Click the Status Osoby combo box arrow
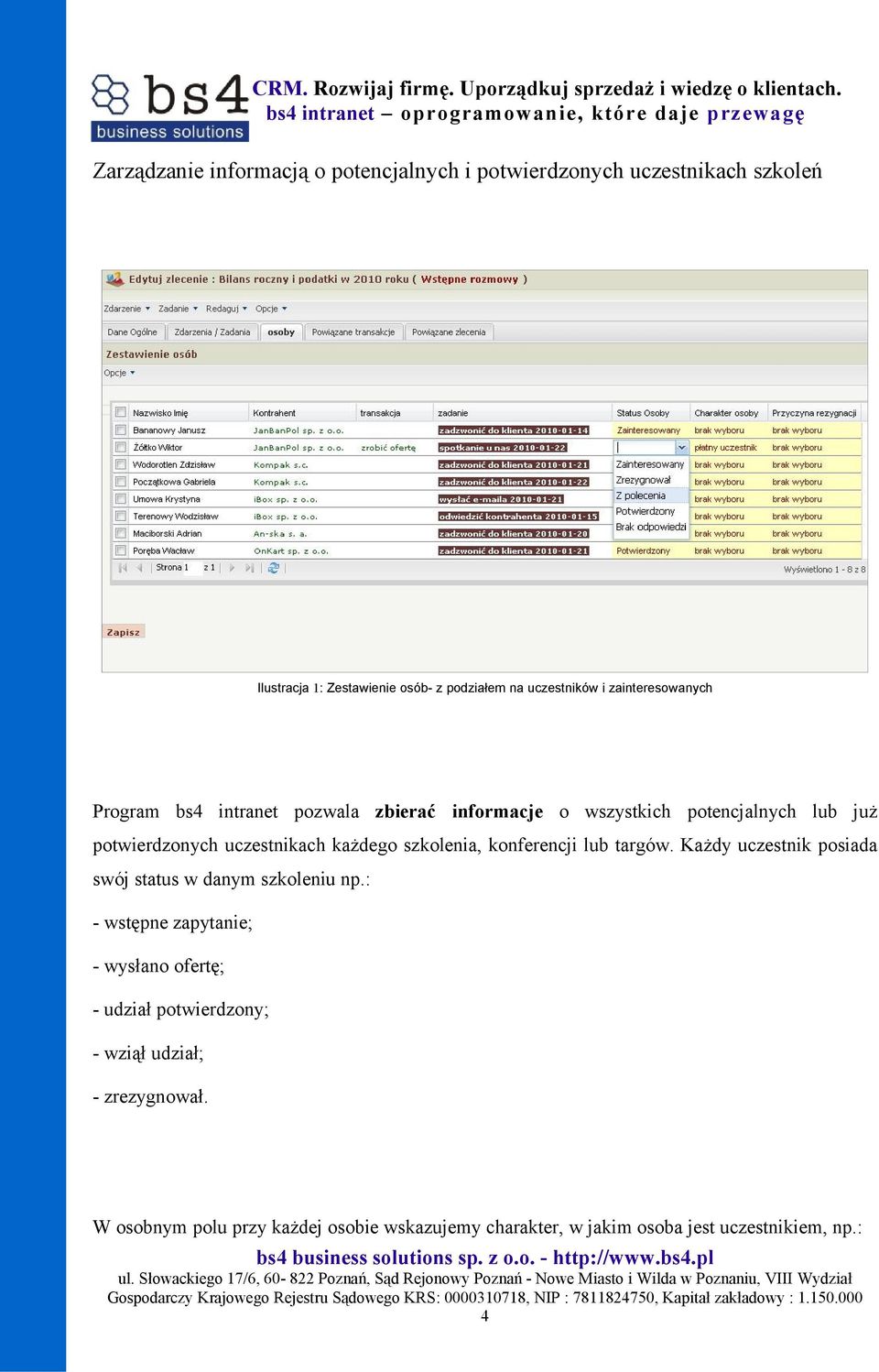 pos(681,447)
